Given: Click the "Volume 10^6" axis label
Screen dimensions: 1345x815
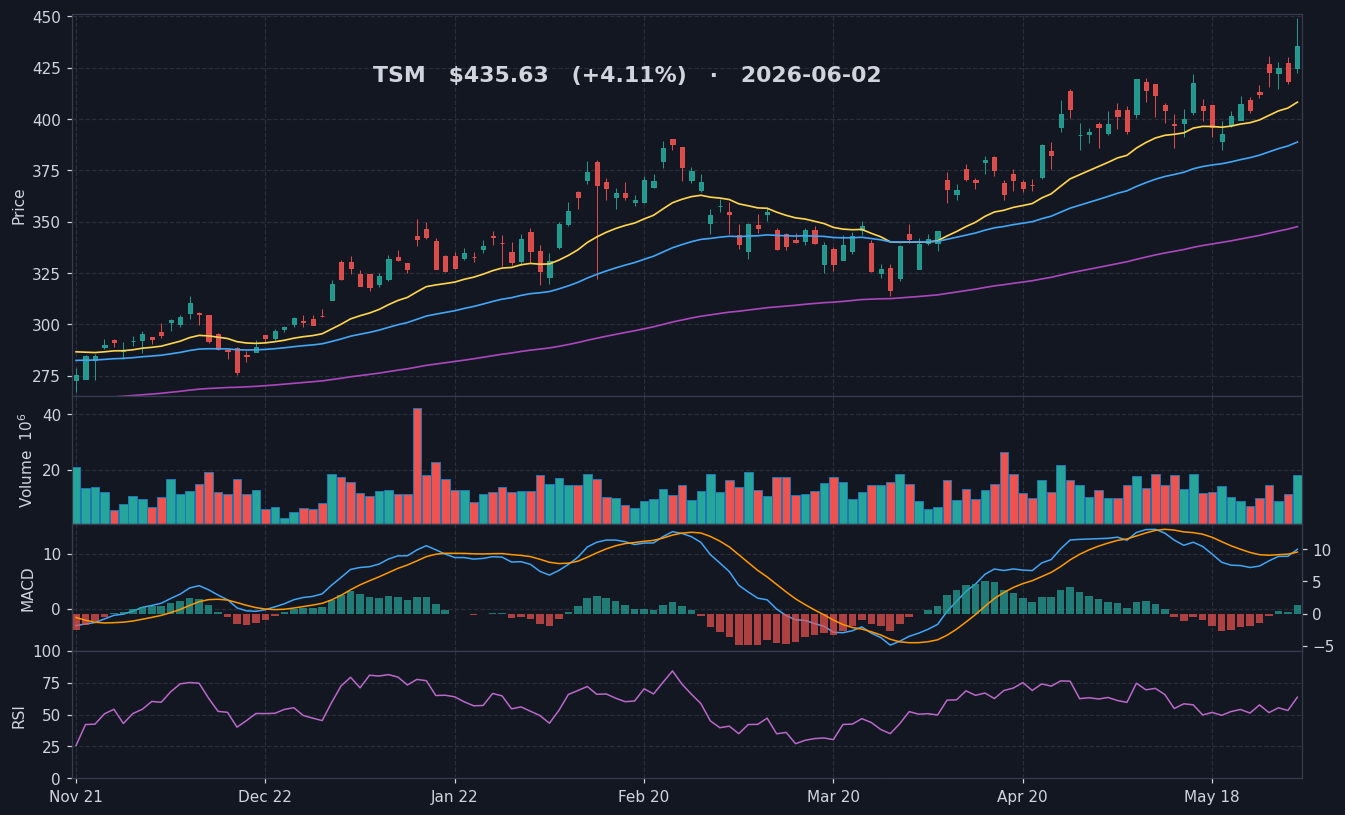Looking at the screenshot, I should 24,460.
